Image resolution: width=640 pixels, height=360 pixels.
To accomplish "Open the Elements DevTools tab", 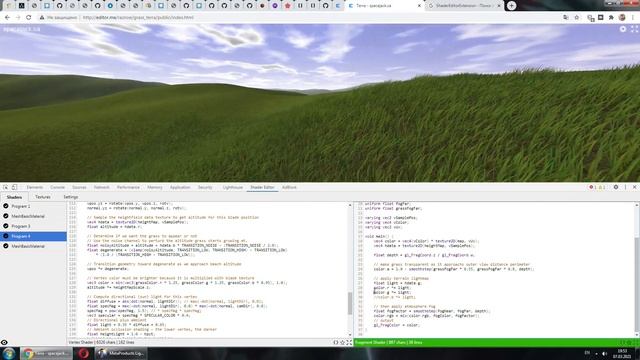I will (x=35, y=187).
